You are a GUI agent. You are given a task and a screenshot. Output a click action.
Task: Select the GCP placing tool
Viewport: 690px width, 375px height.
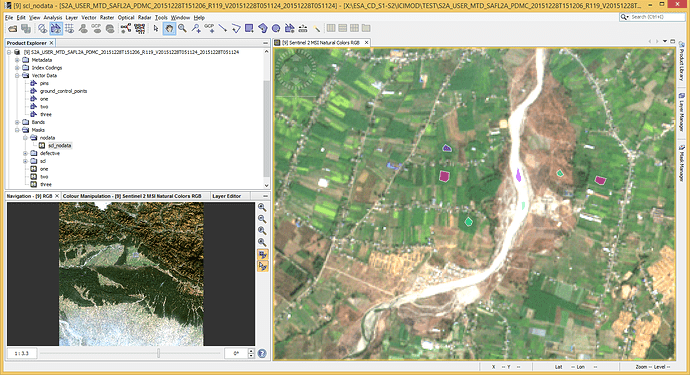coord(209,29)
